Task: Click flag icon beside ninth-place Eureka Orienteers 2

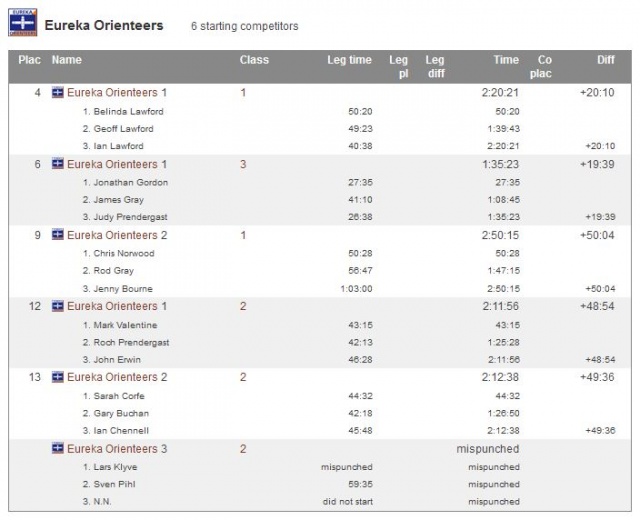Action: pos(58,235)
